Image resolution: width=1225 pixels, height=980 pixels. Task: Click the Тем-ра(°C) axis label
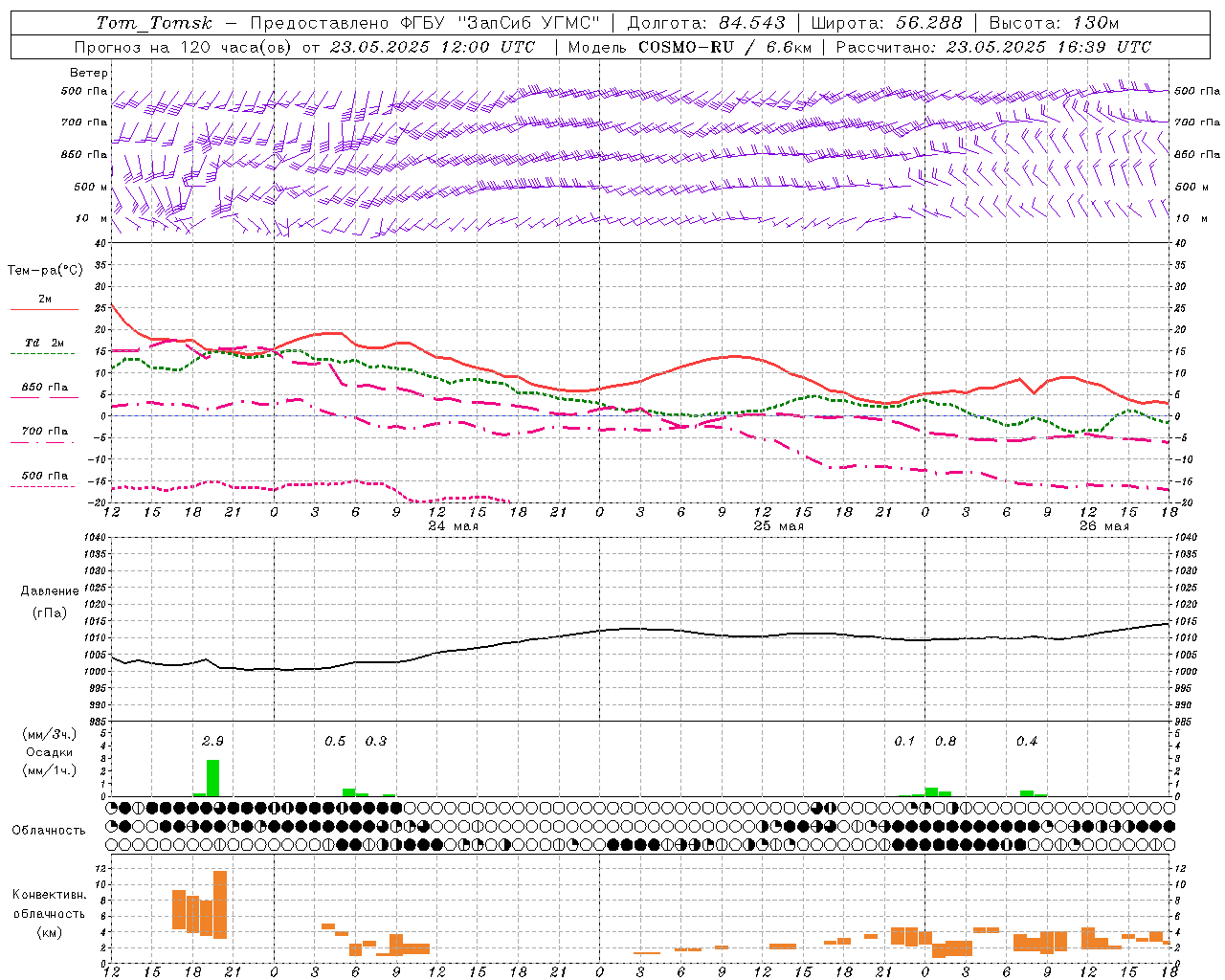[x=45, y=271]
